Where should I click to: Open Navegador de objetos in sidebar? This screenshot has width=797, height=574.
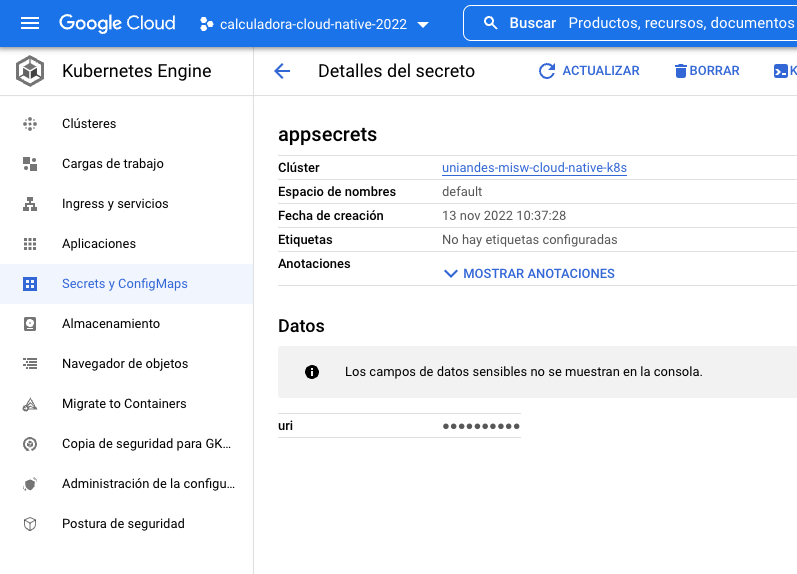127,364
